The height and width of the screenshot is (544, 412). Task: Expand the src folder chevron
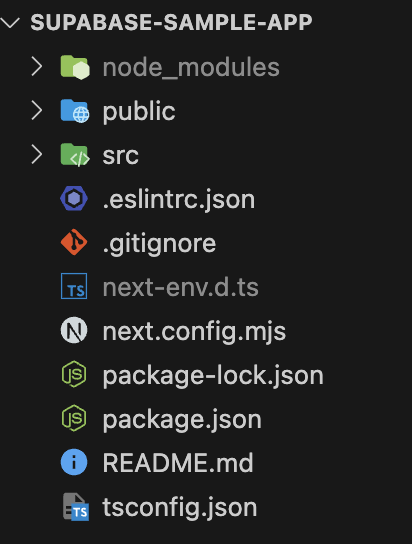tap(37, 155)
